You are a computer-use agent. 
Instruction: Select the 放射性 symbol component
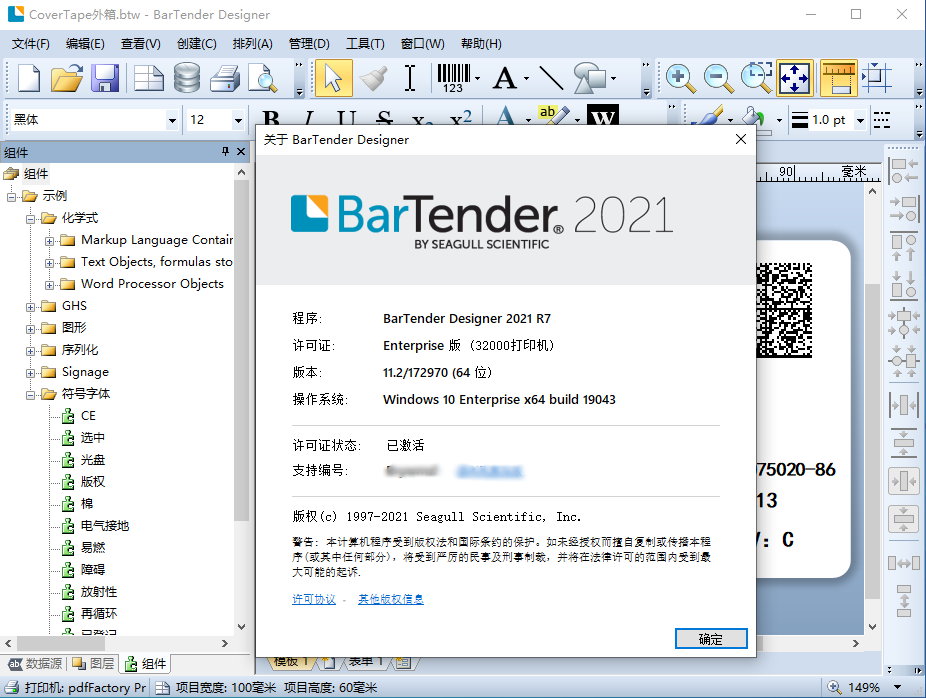coord(98,592)
